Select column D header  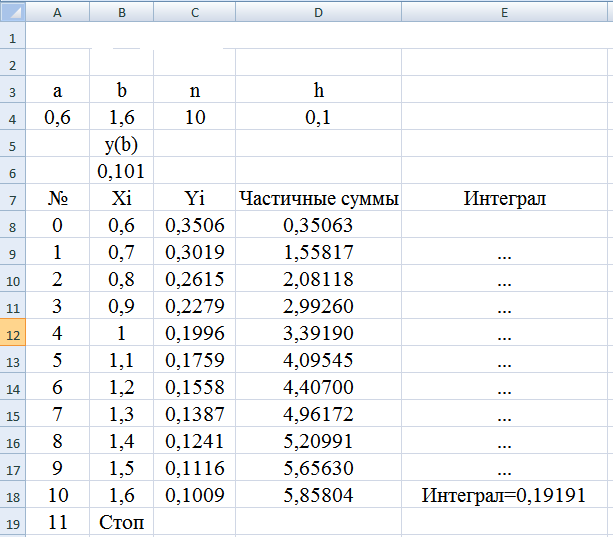click(319, 12)
